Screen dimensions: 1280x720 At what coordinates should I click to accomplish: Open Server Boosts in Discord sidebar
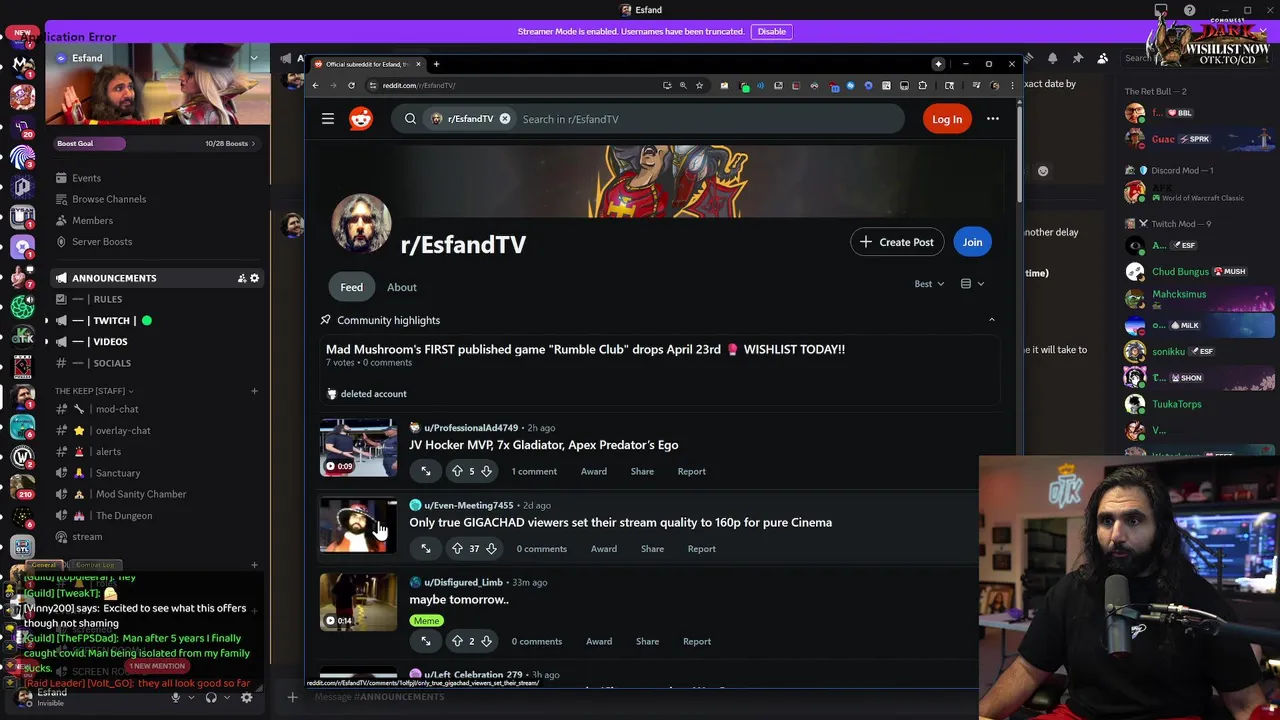point(102,241)
